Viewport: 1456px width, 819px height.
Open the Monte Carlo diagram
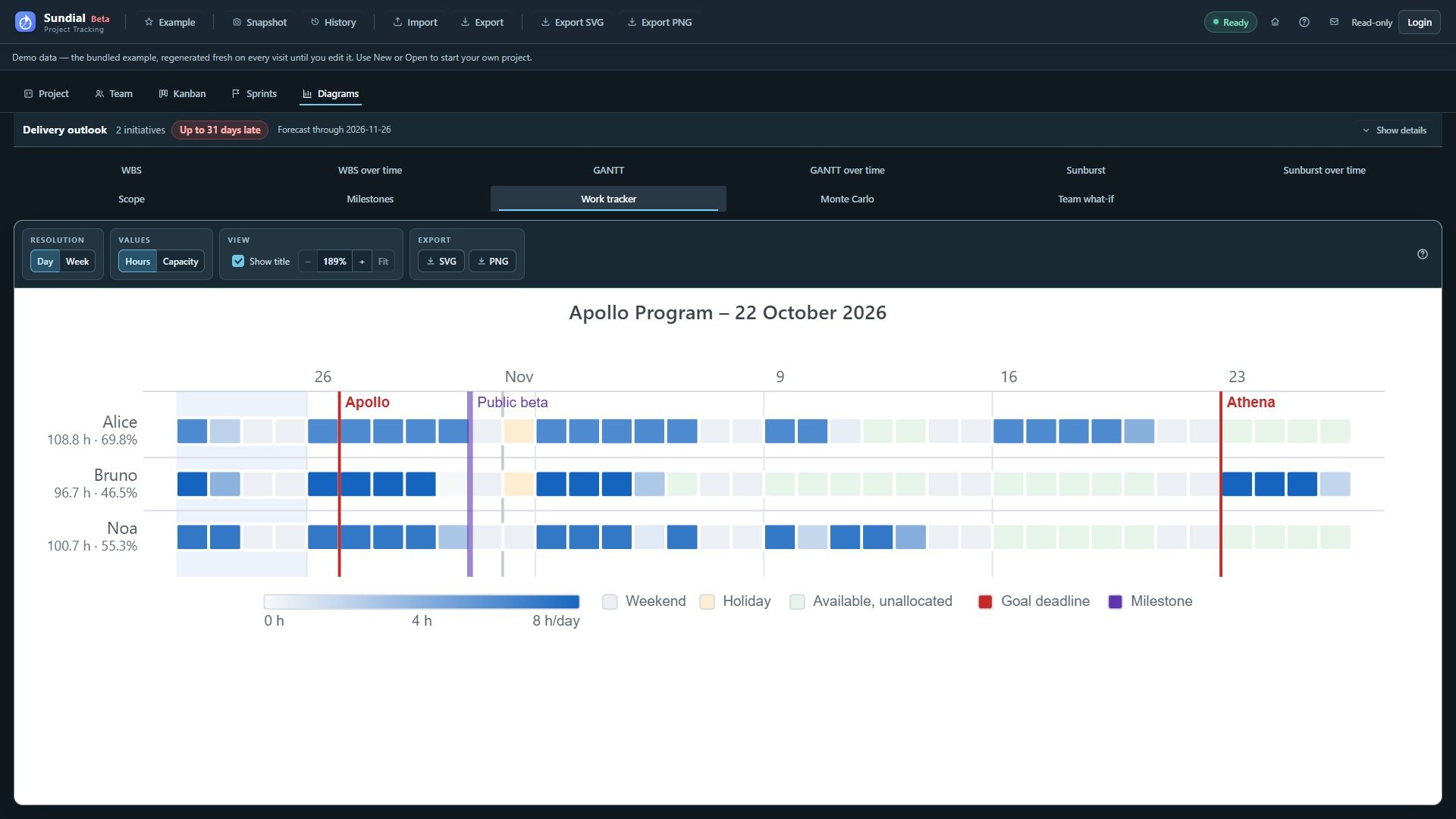click(847, 199)
